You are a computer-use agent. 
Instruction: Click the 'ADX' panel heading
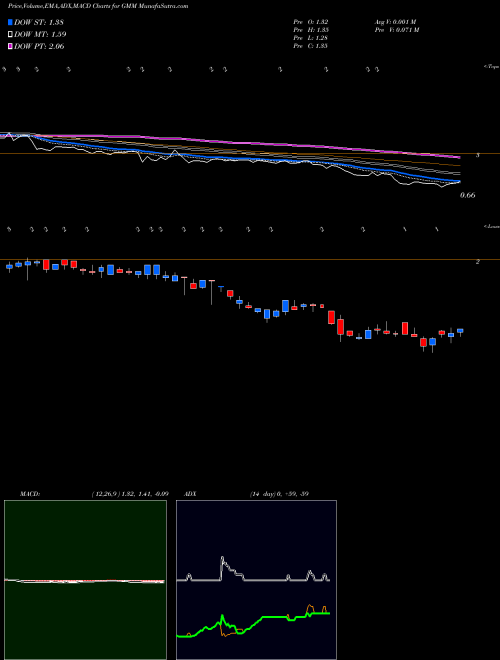coord(190,494)
